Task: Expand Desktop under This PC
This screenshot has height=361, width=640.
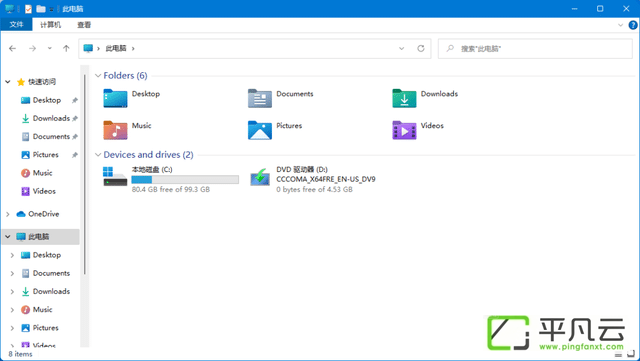Action: tap(12, 255)
